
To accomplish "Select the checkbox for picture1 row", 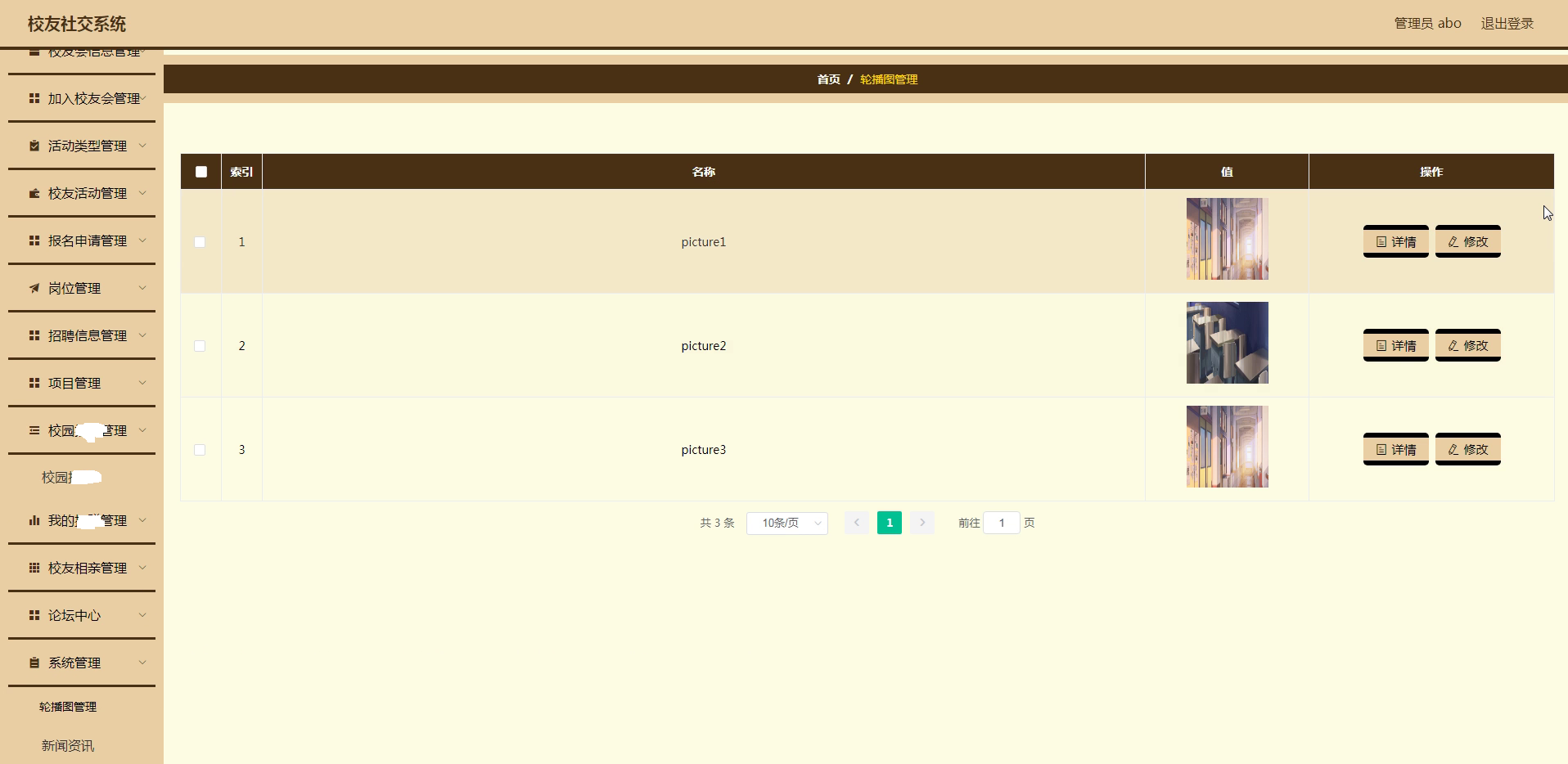I will coord(200,242).
